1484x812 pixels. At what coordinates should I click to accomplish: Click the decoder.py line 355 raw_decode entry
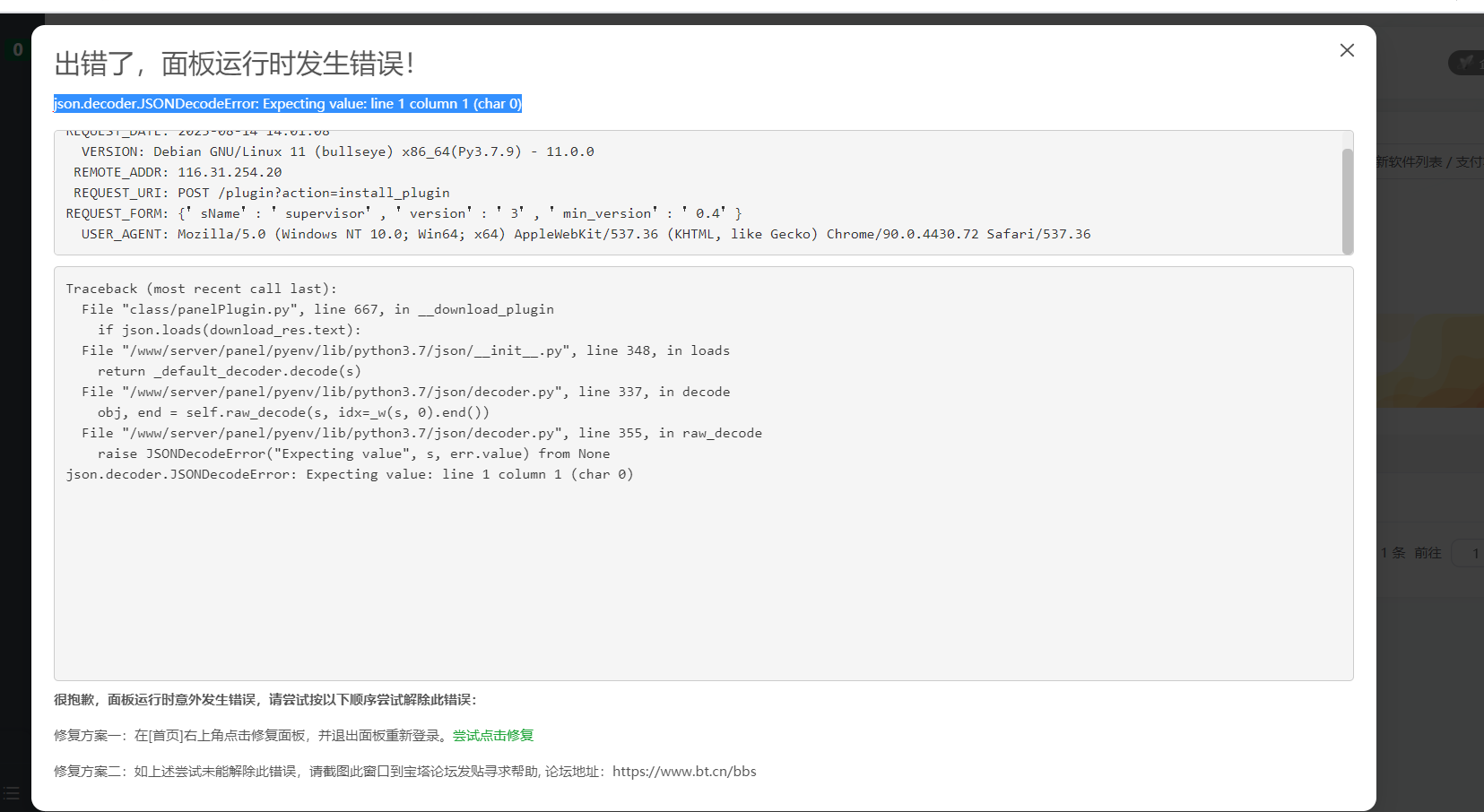(x=422, y=433)
